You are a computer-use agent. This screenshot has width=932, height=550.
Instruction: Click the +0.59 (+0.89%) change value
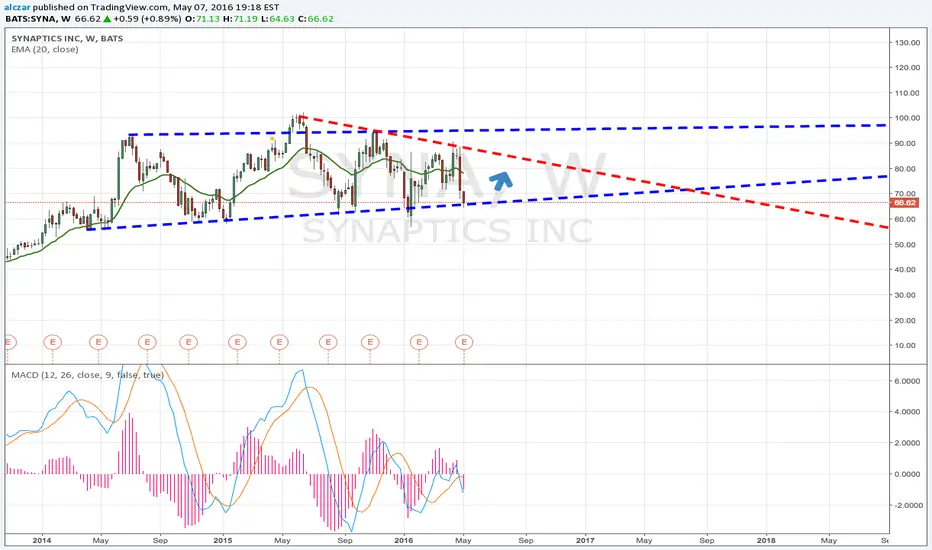(147, 19)
